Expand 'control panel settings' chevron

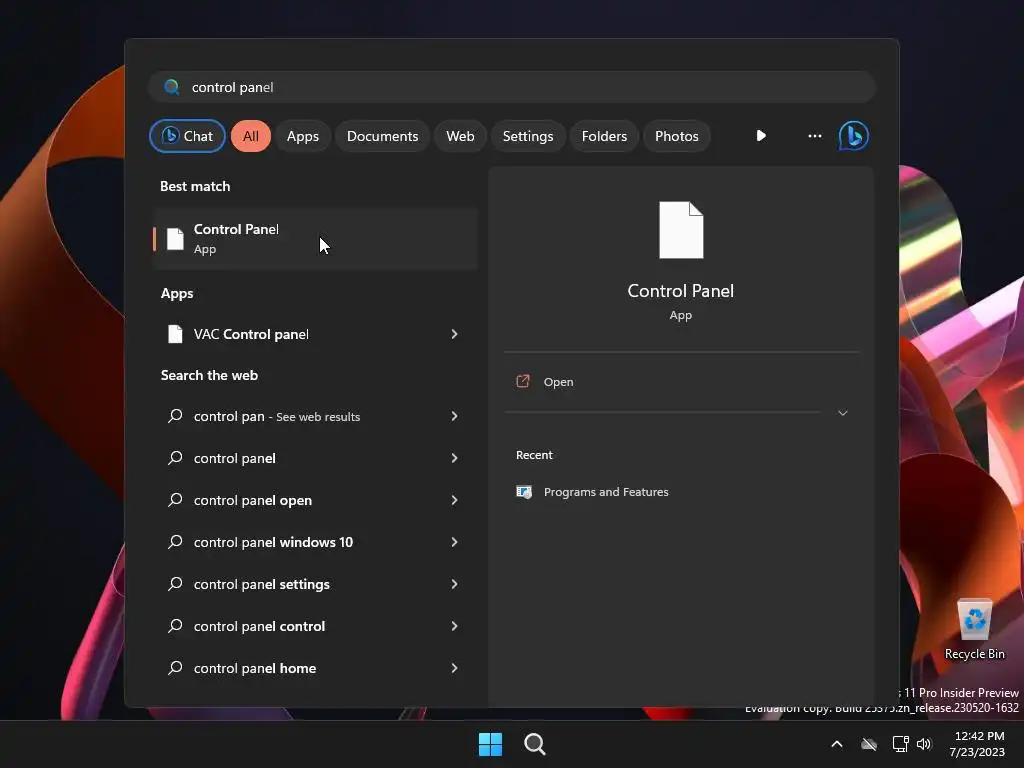[x=455, y=584]
